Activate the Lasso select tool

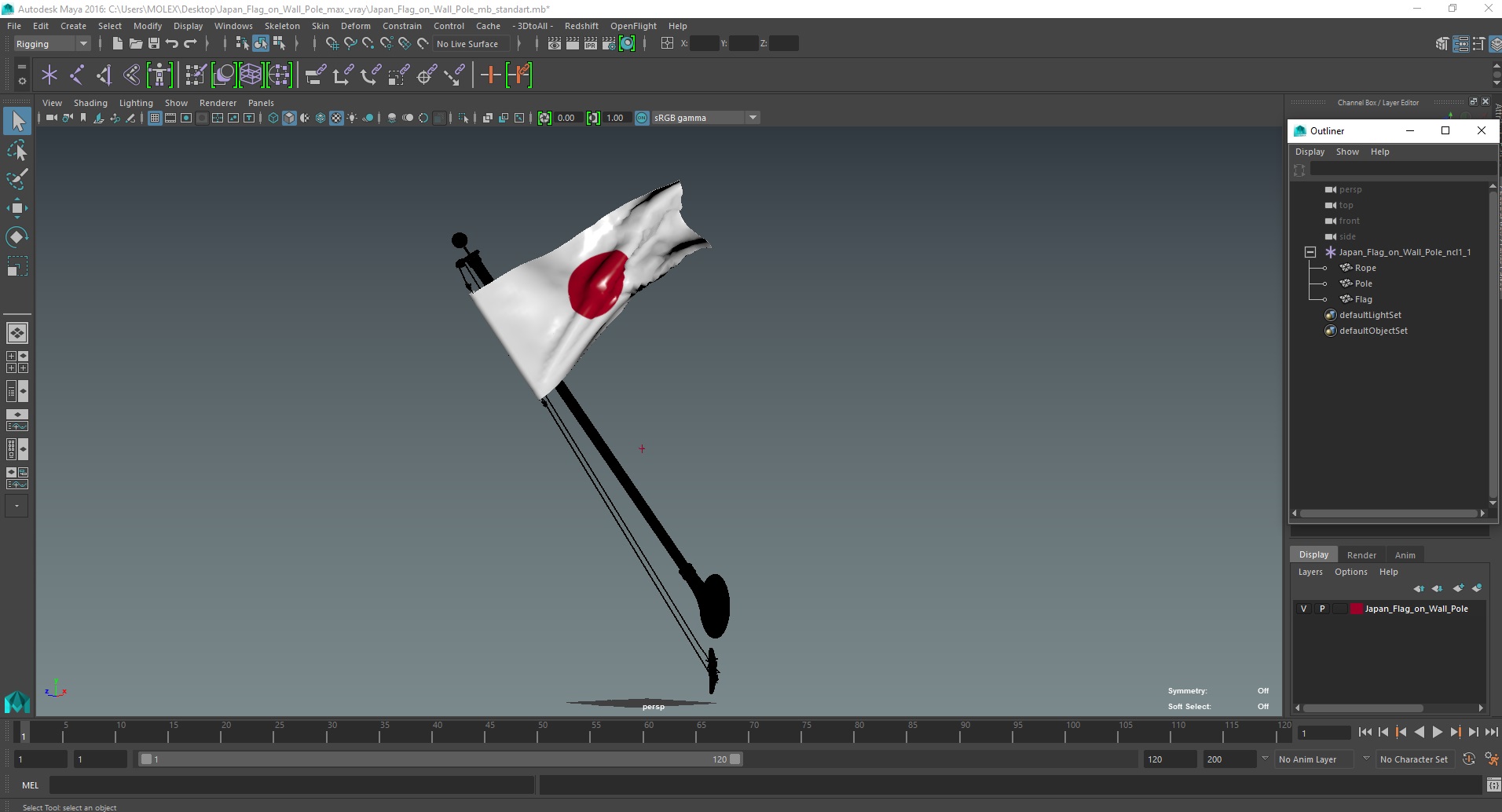(x=17, y=150)
